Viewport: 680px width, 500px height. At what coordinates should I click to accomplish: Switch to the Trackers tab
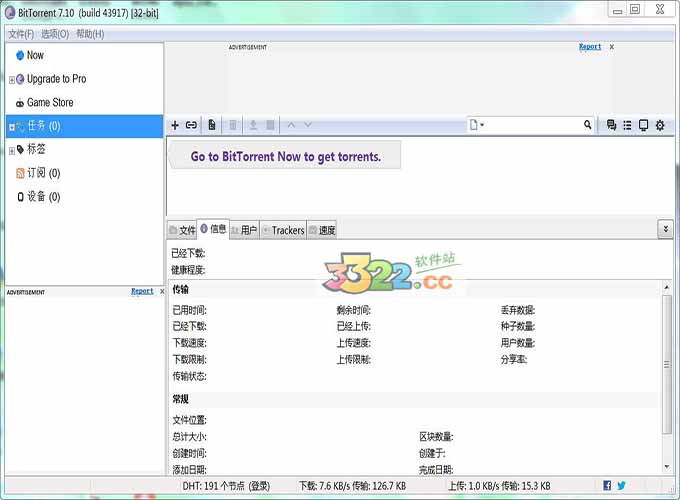pos(283,230)
